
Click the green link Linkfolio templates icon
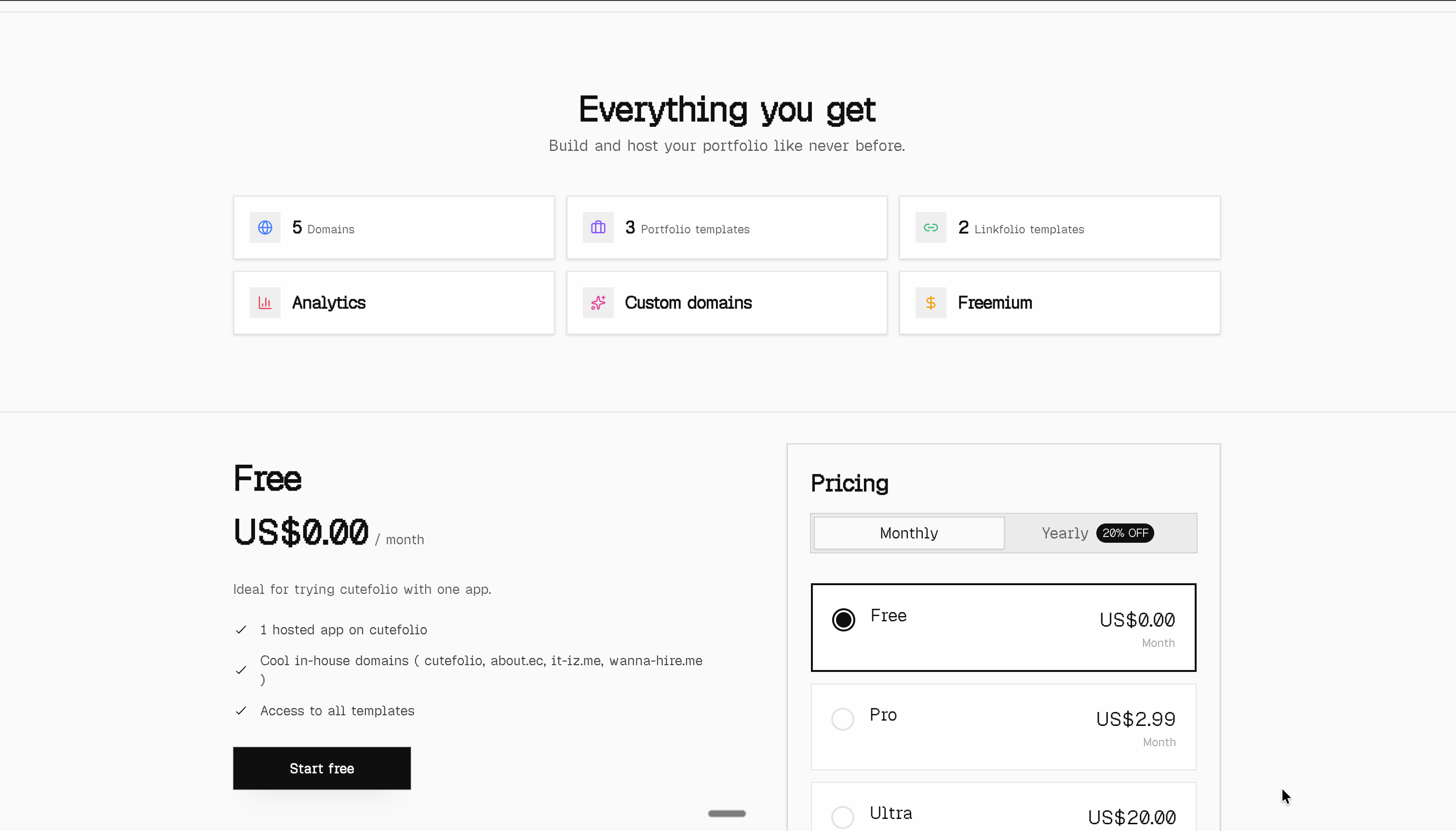[x=930, y=228]
